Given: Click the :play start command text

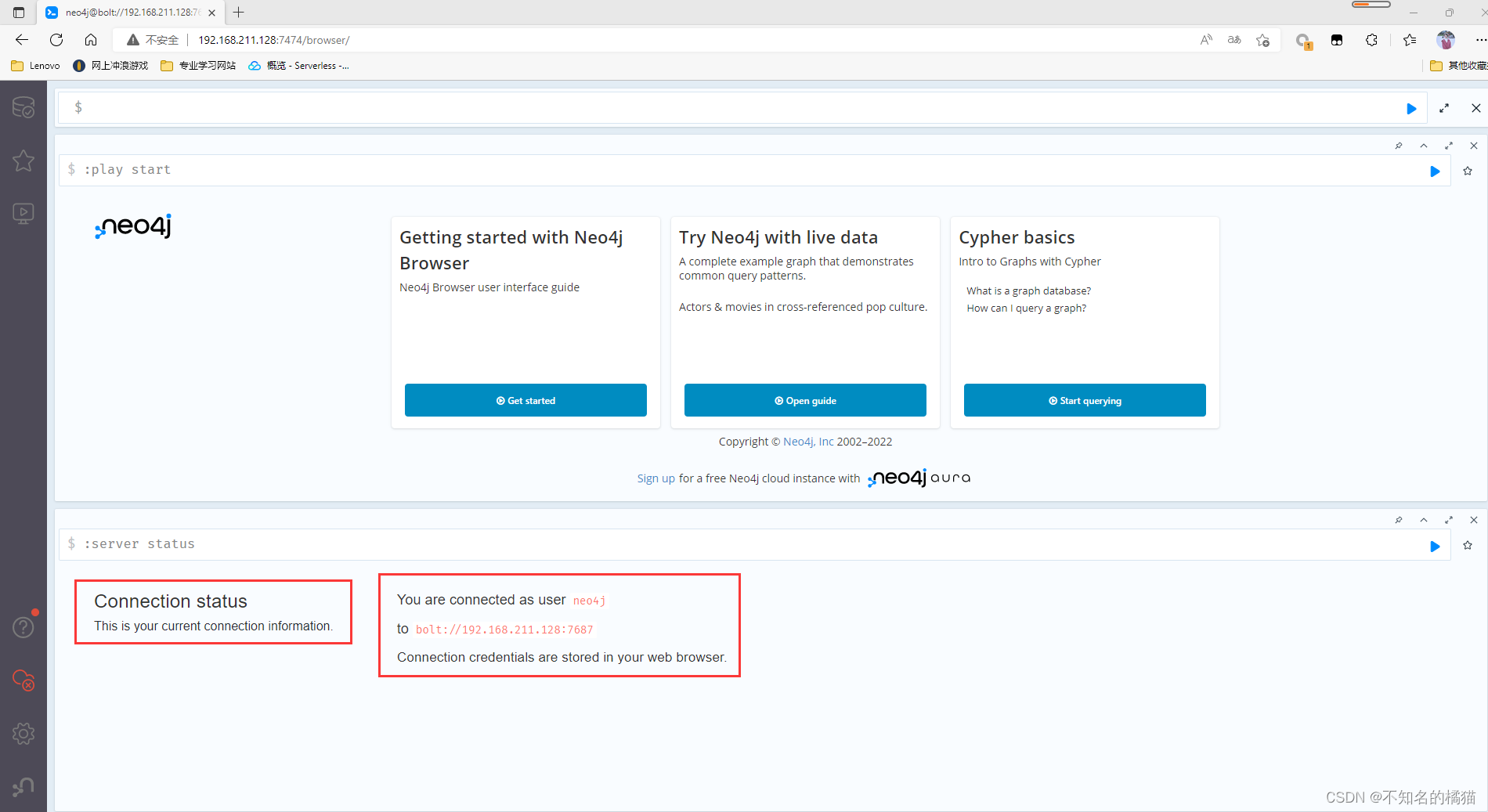Looking at the screenshot, I should 128,170.
